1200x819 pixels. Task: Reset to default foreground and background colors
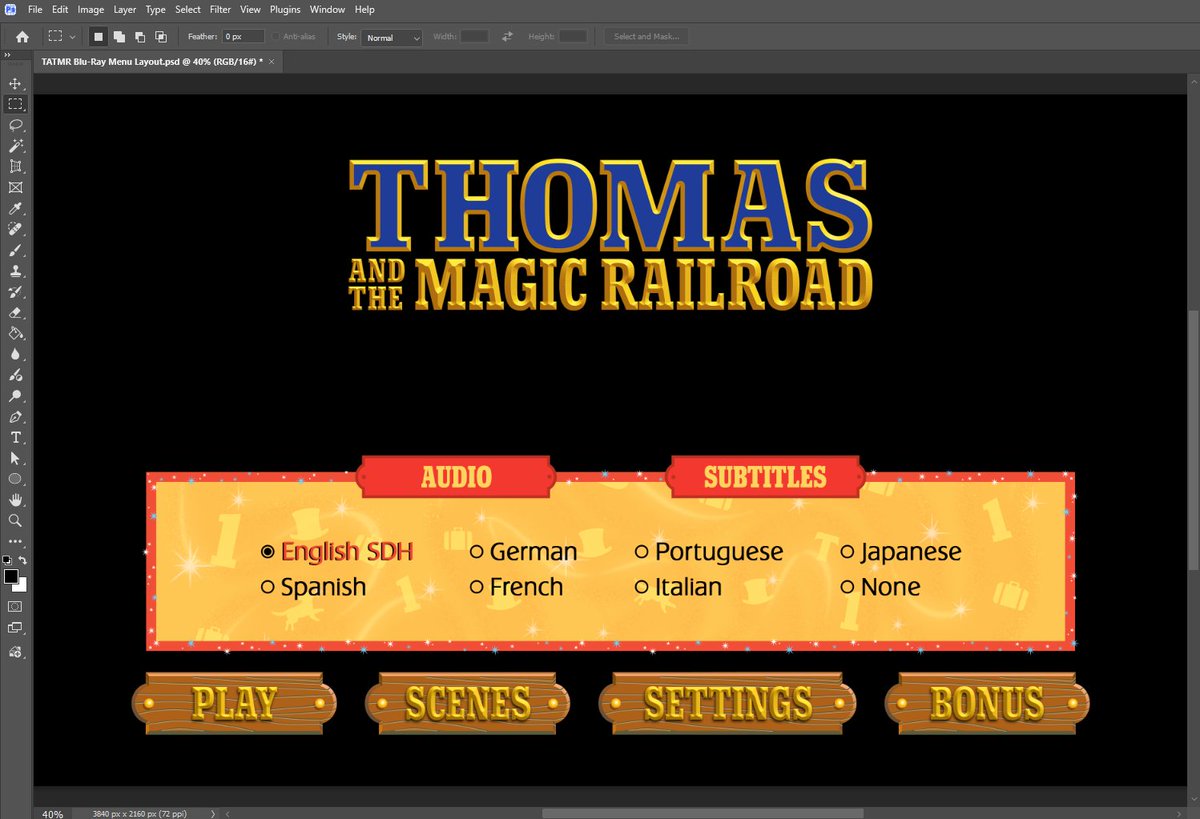[7, 561]
